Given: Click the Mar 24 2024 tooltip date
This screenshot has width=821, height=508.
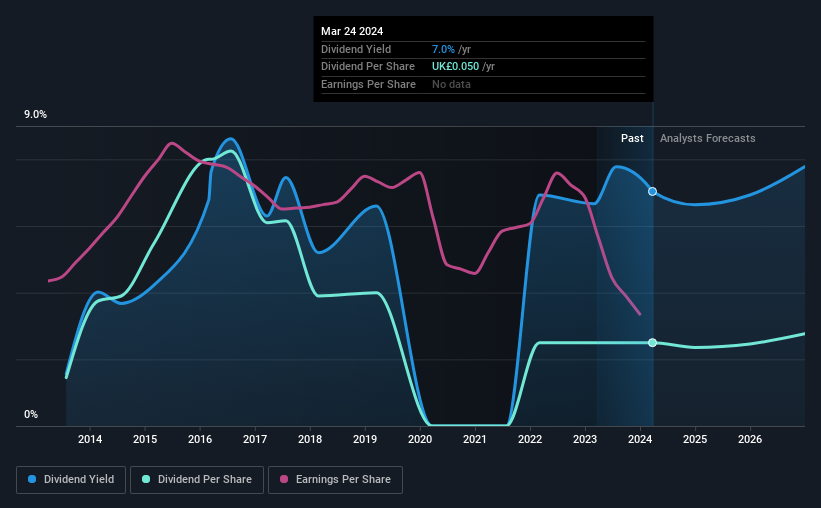Looking at the screenshot, I should [x=352, y=31].
